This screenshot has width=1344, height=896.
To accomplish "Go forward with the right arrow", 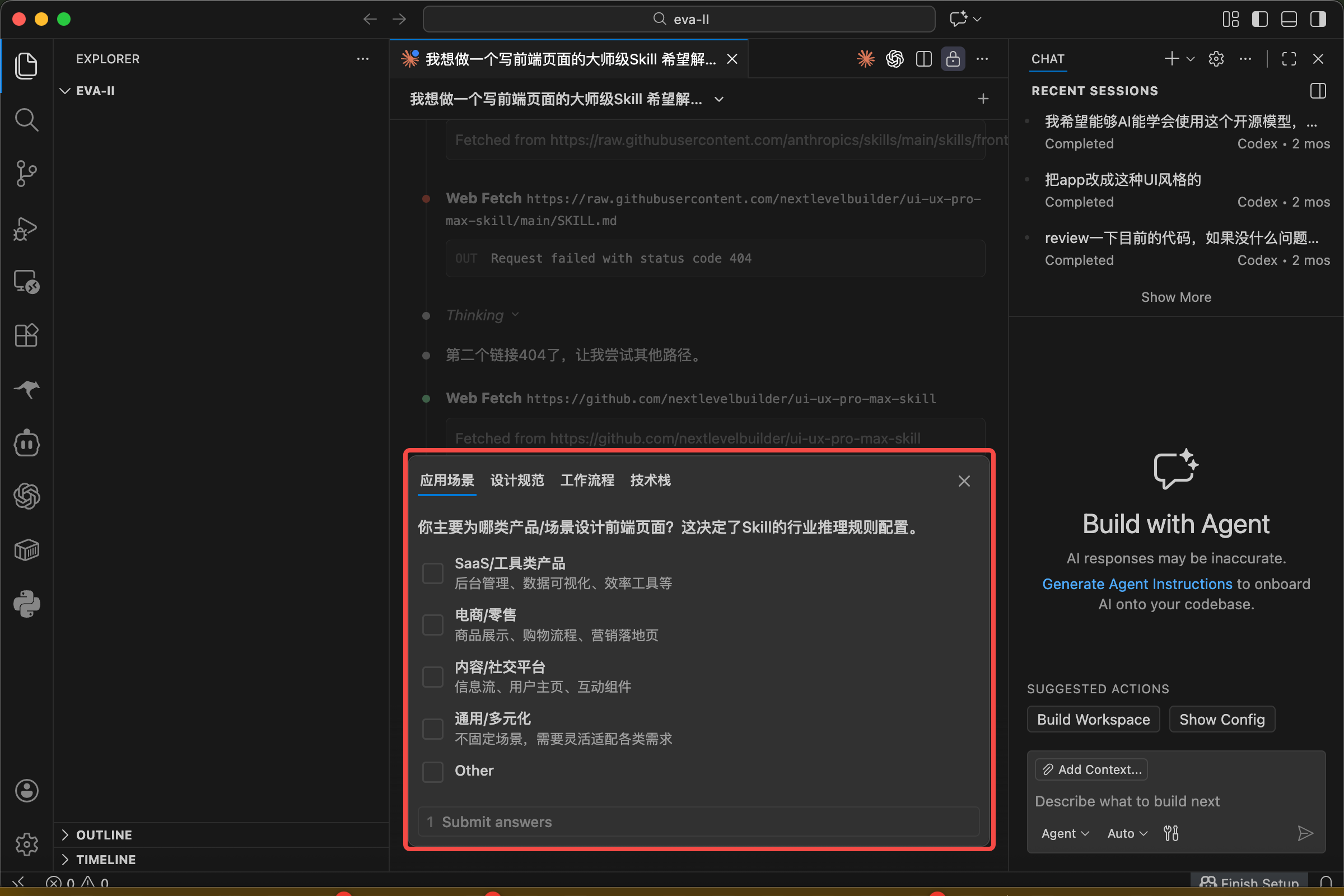I will coord(399,20).
